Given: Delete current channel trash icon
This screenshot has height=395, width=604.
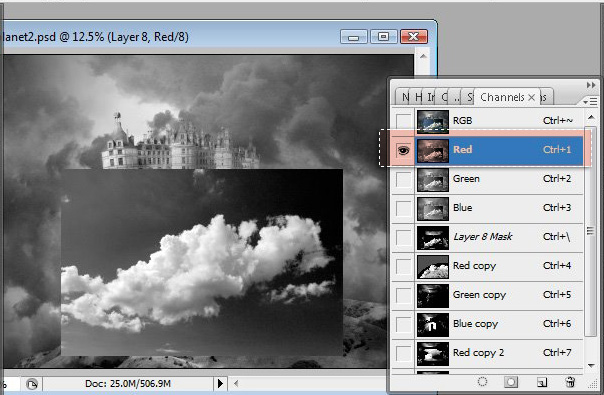Looking at the screenshot, I should pyautogui.click(x=570, y=382).
